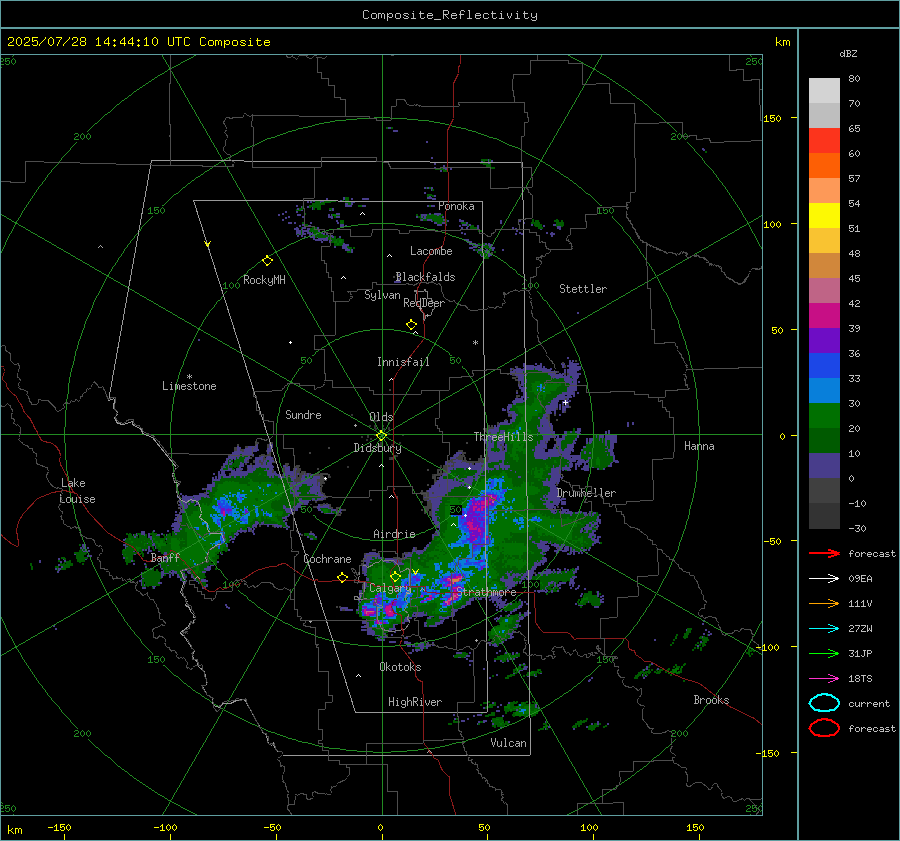Click the Stettler label
The width and height of the screenshot is (900, 841).
[x=583, y=289]
